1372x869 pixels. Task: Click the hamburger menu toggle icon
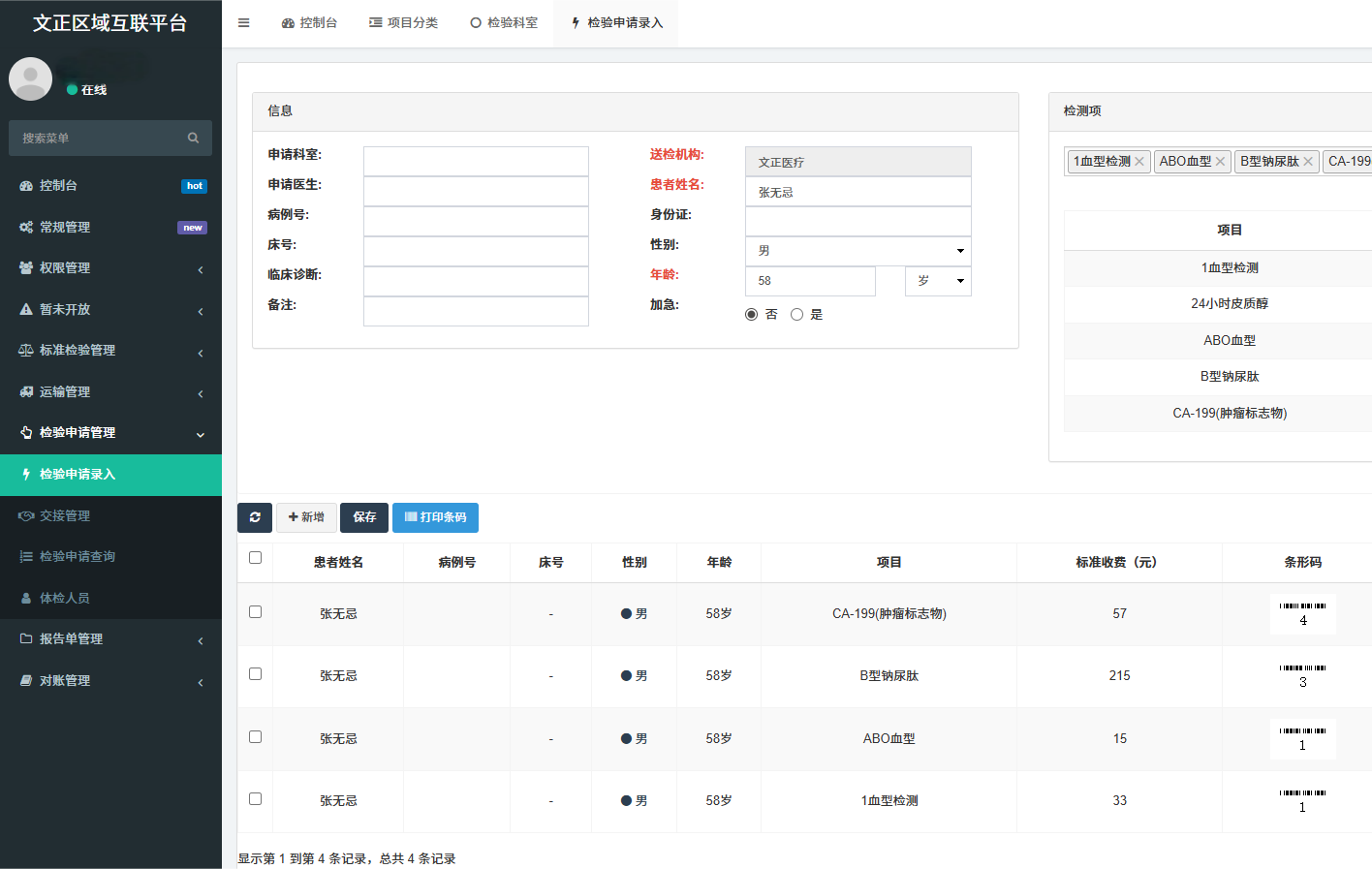tap(244, 23)
